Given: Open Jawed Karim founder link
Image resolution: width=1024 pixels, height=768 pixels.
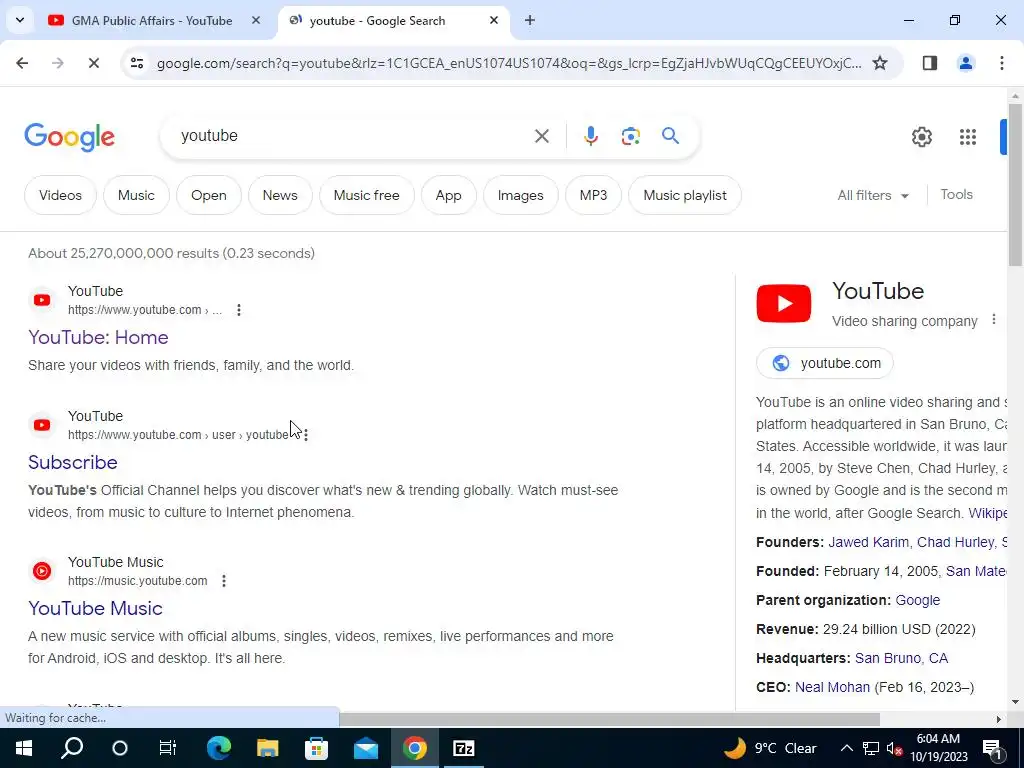Looking at the screenshot, I should tap(868, 542).
